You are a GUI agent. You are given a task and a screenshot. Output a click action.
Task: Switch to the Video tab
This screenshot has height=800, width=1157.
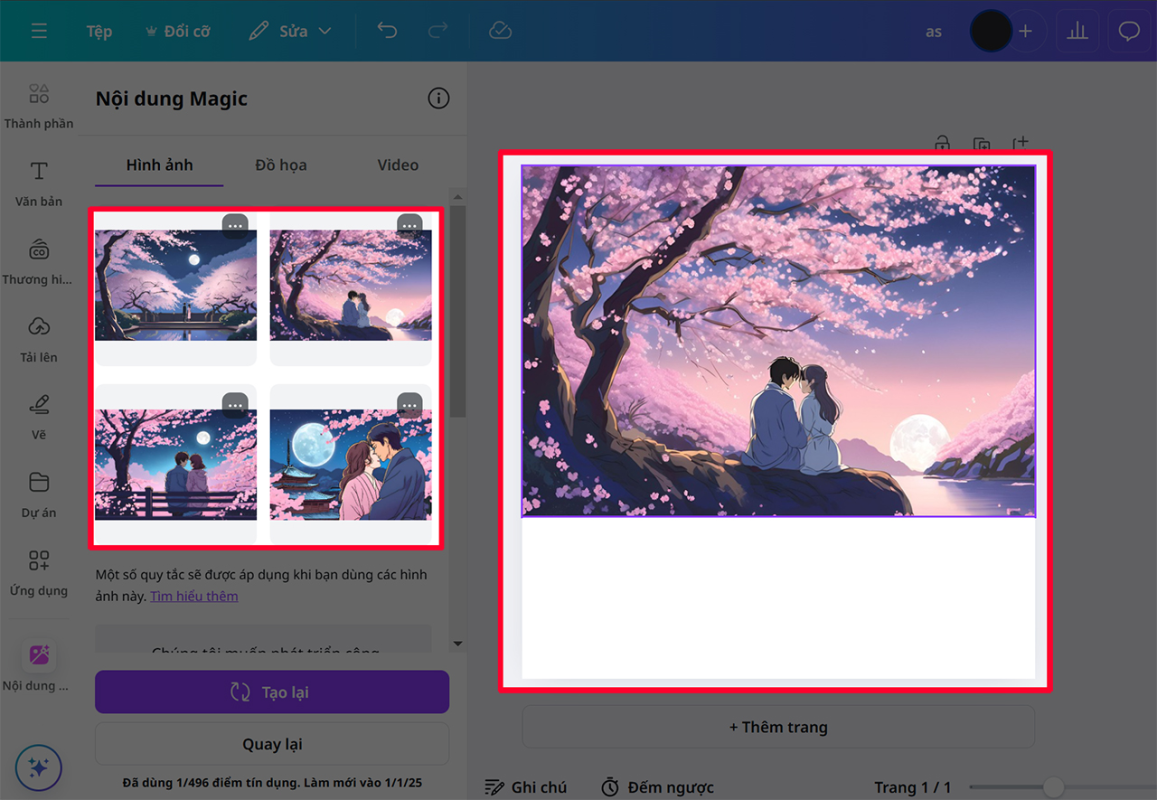(x=398, y=165)
